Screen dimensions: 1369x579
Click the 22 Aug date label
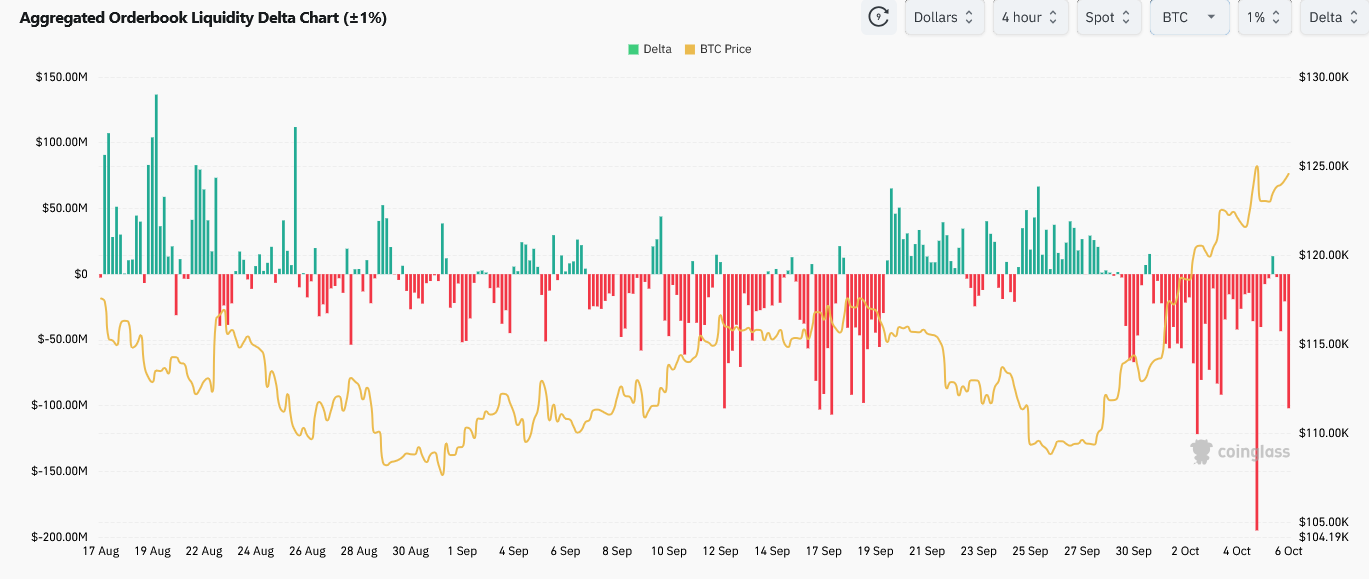[204, 551]
